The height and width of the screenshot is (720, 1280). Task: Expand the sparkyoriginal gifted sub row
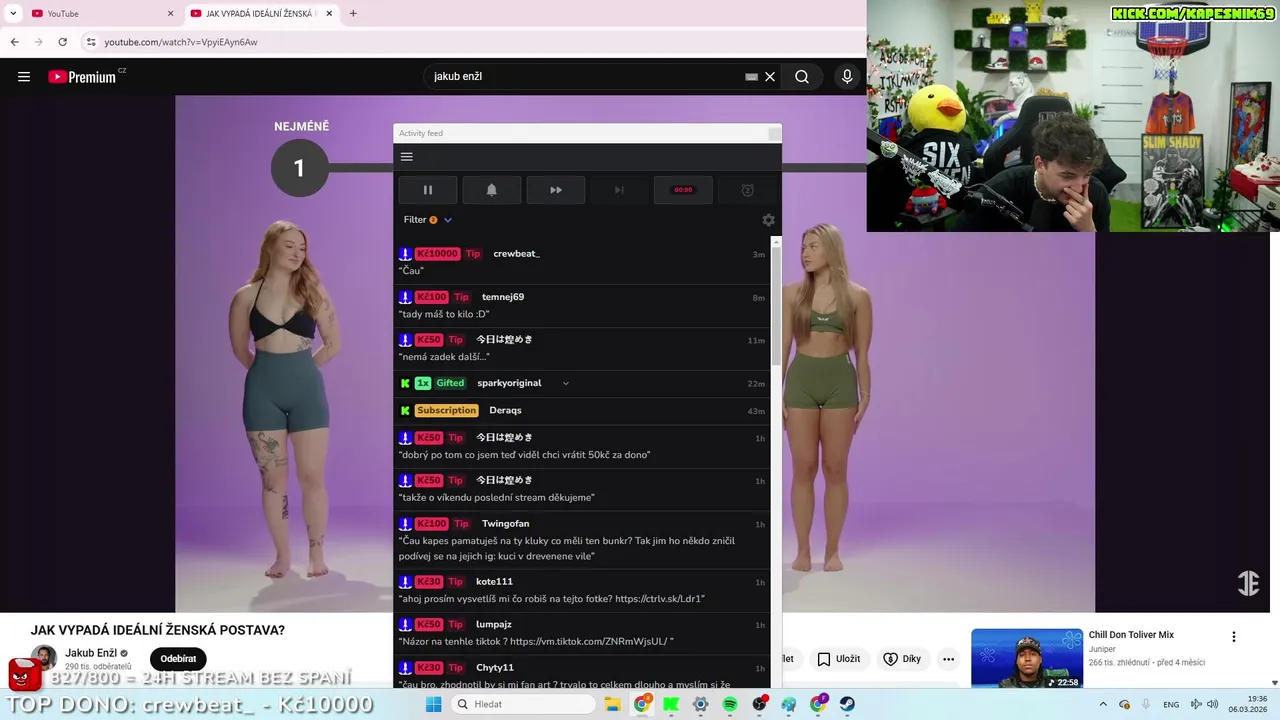coord(566,383)
